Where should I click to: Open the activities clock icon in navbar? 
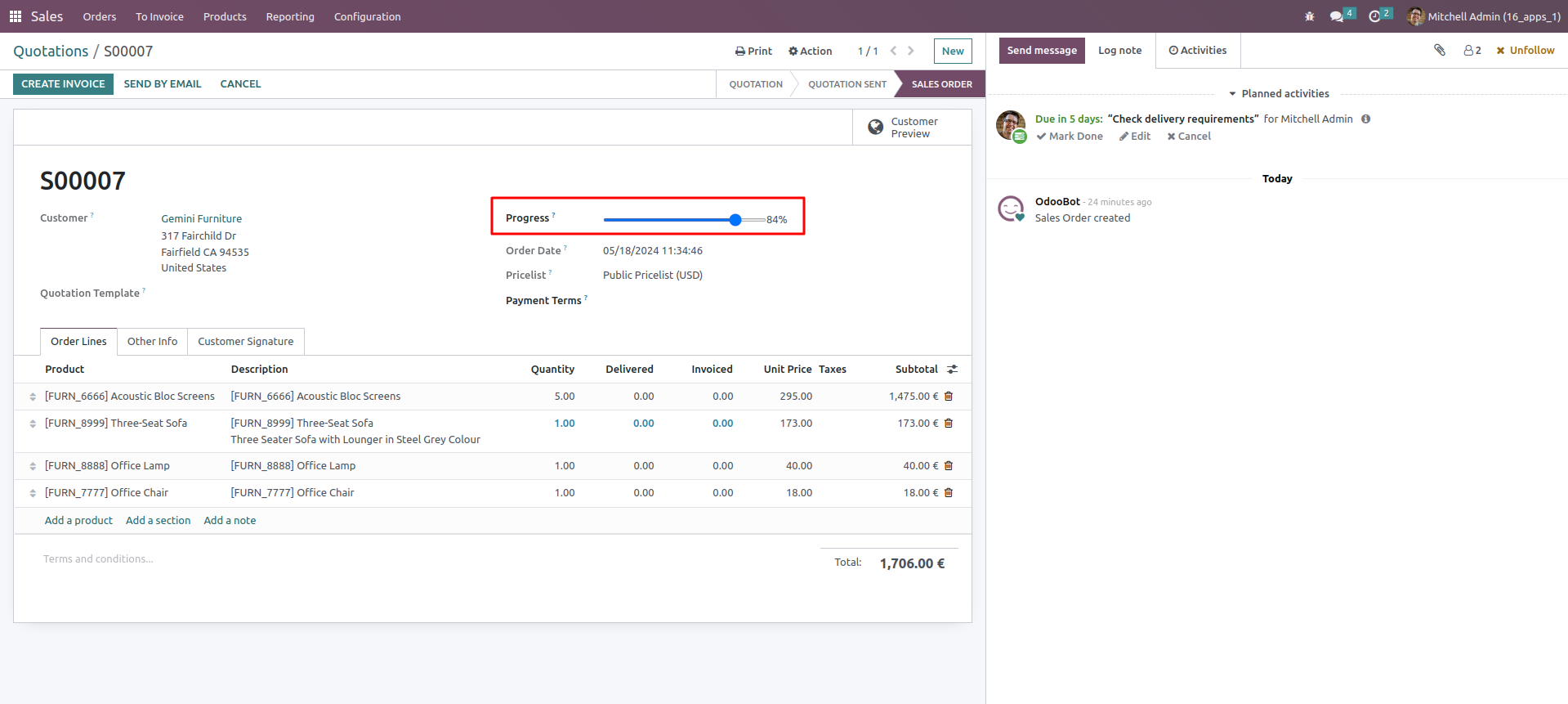point(1374,16)
